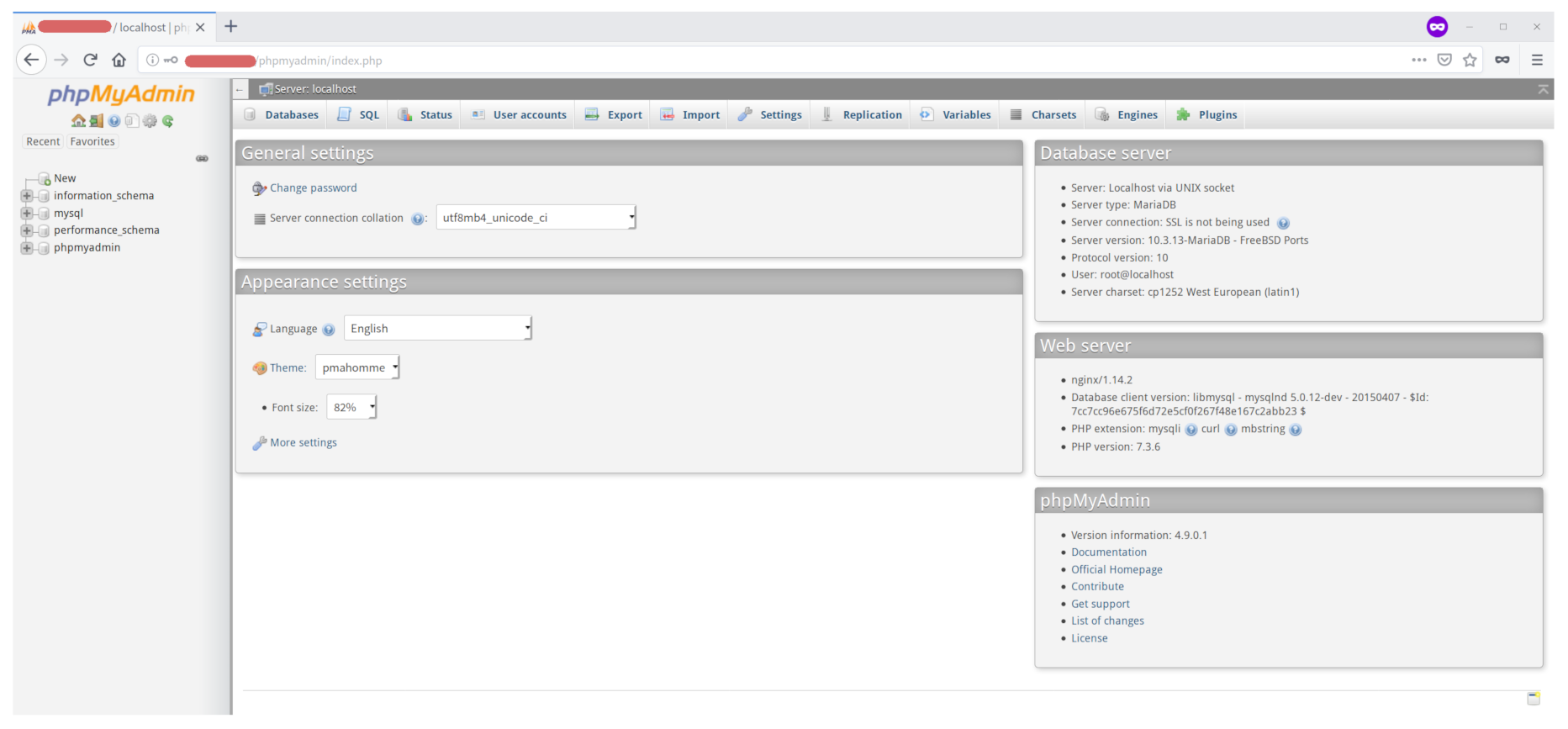The width and height of the screenshot is (1568, 729).
Task: Open phpMyAdmin documentation help icon in sidebar
Action: click(114, 121)
